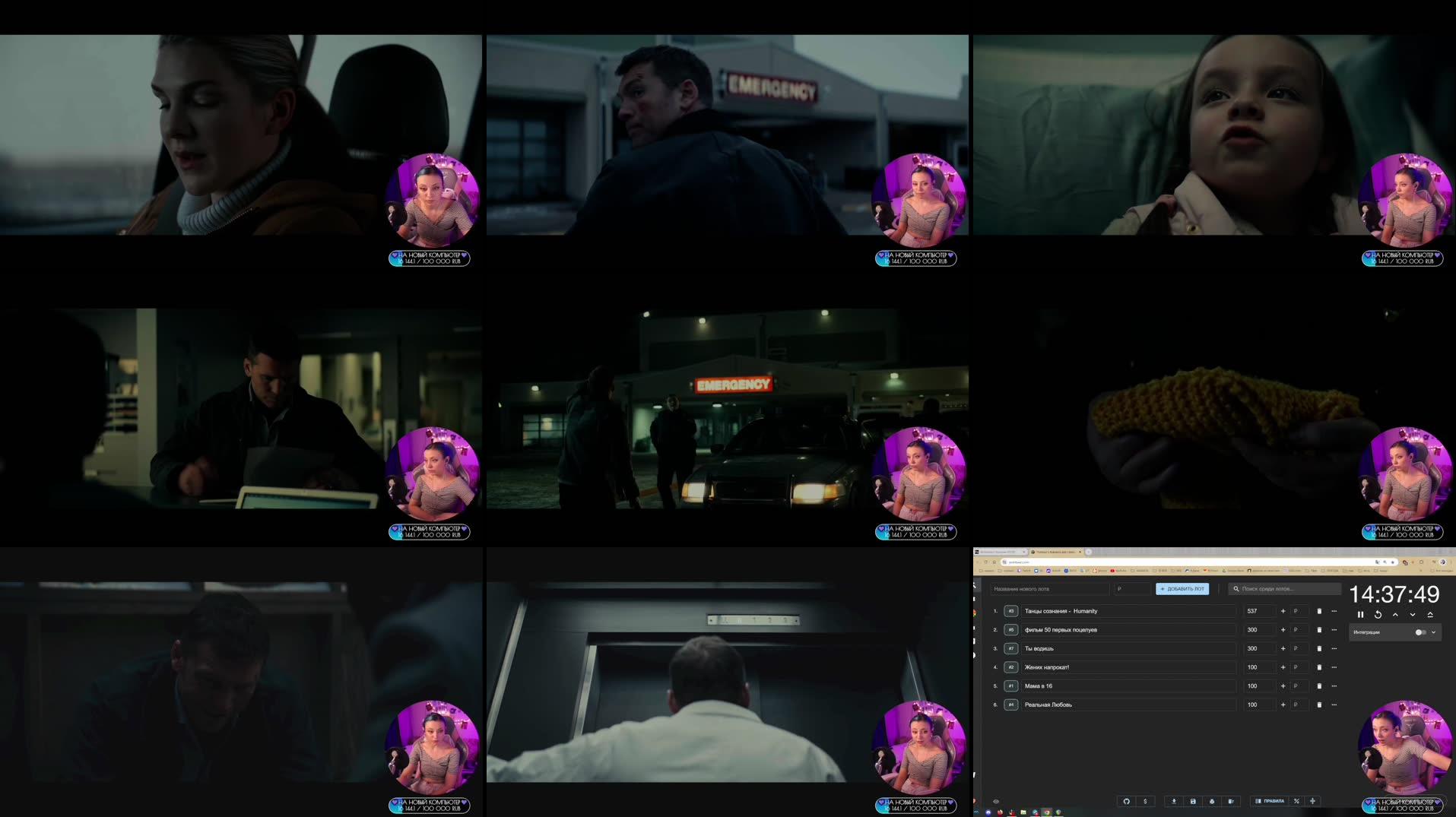Reset the auction timer
The height and width of the screenshot is (817, 1456).
pyautogui.click(x=1378, y=615)
